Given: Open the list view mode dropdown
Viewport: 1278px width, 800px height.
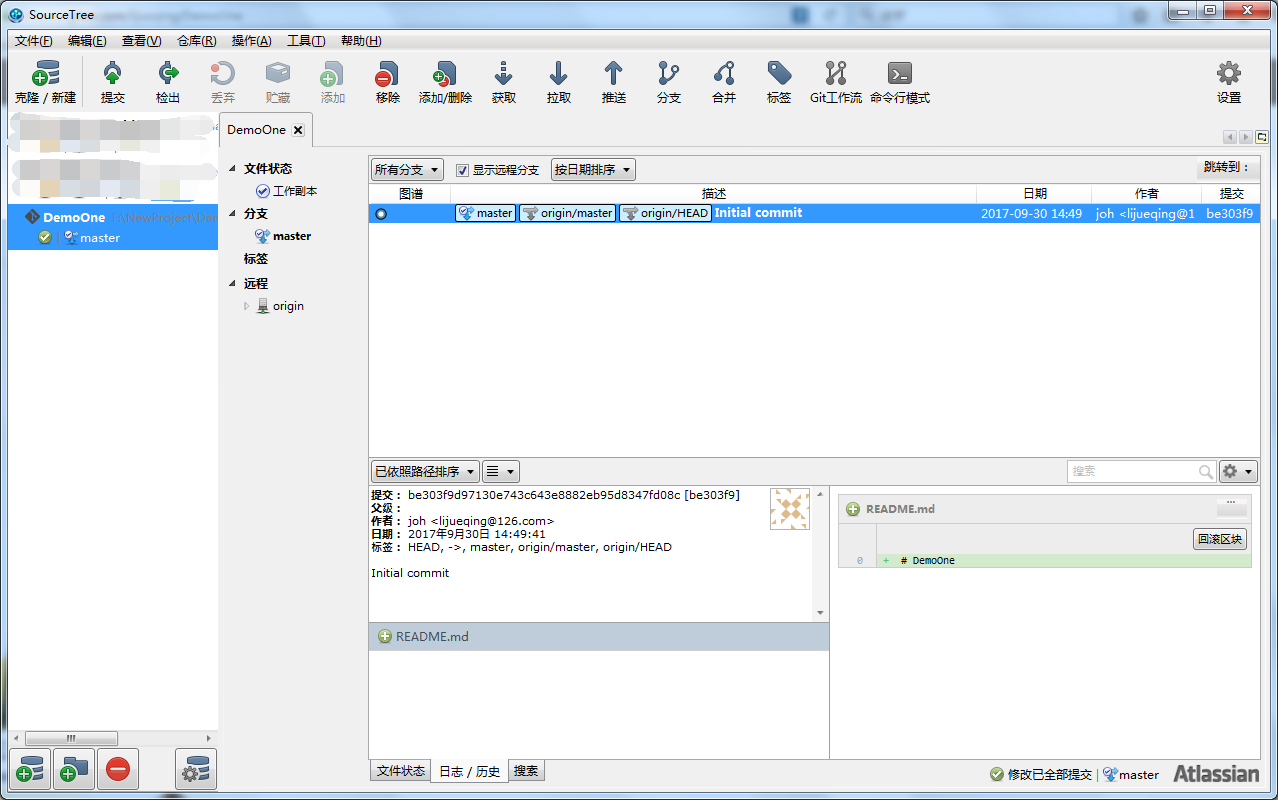Looking at the screenshot, I should (x=501, y=471).
